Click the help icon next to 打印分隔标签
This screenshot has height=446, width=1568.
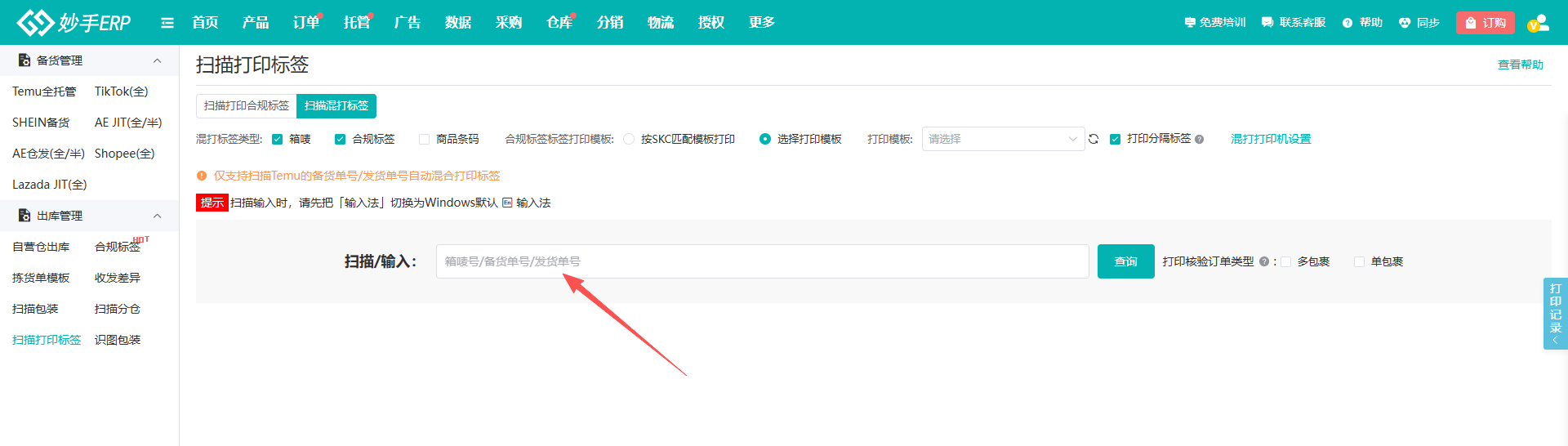click(x=1200, y=140)
